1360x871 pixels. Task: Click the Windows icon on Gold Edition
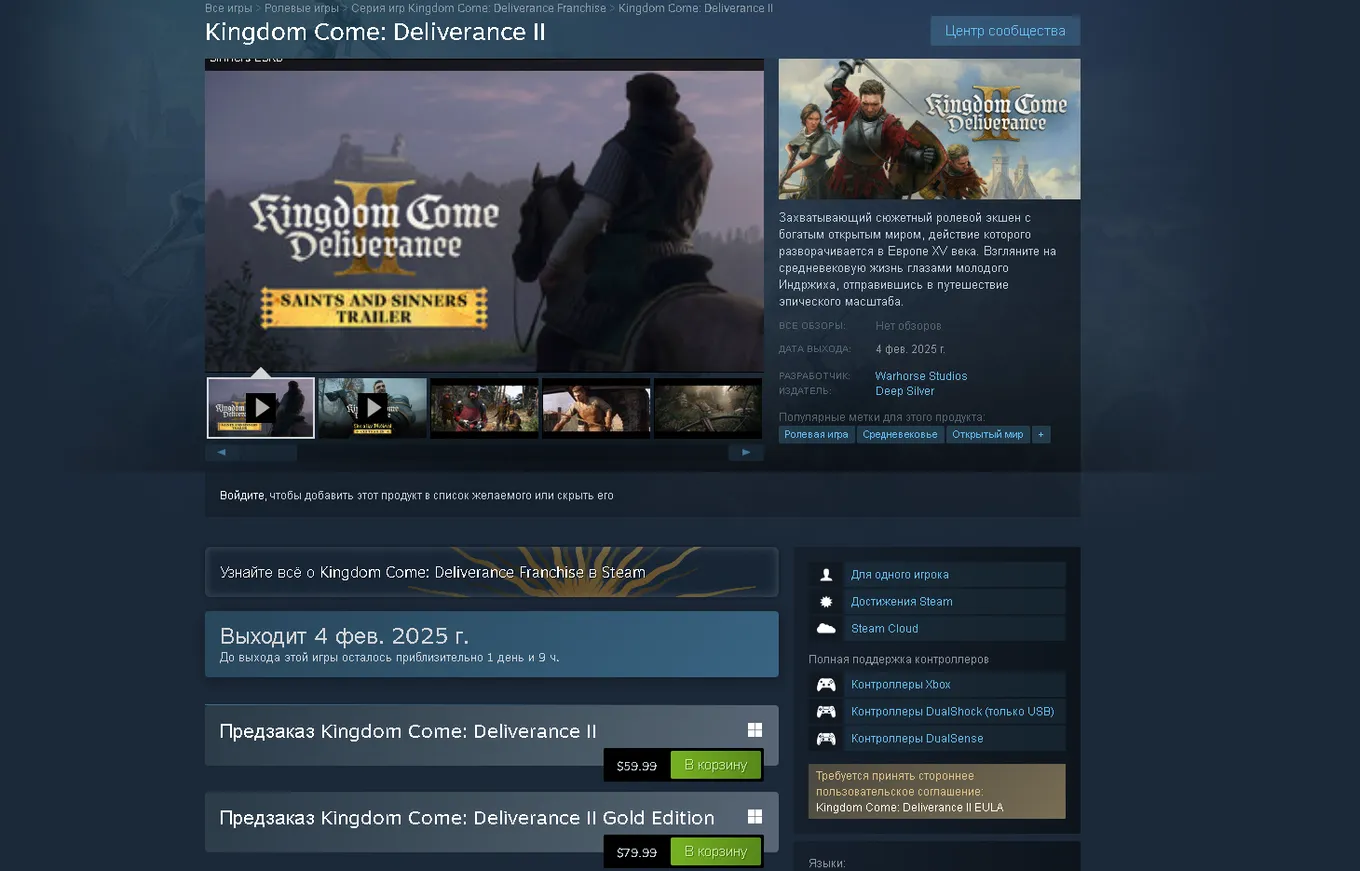tap(755, 816)
